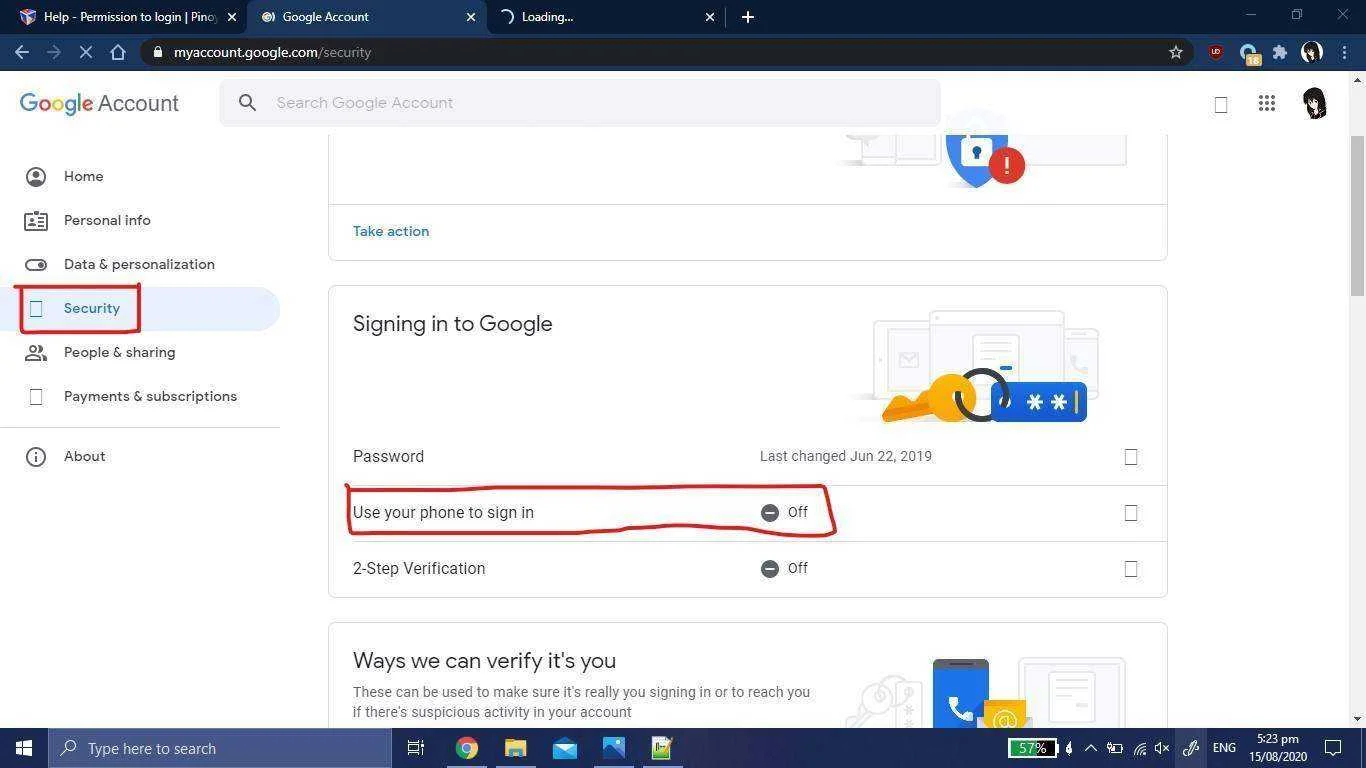Viewport: 1366px width, 768px height.
Task: Stop the page from loading
Action: point(86,52)
